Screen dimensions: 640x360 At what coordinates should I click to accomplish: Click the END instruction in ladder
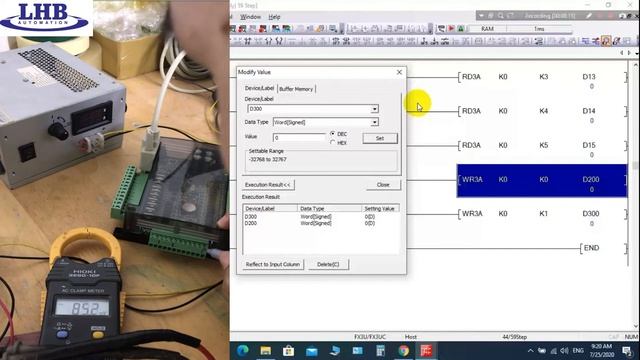tap(591, 248)
